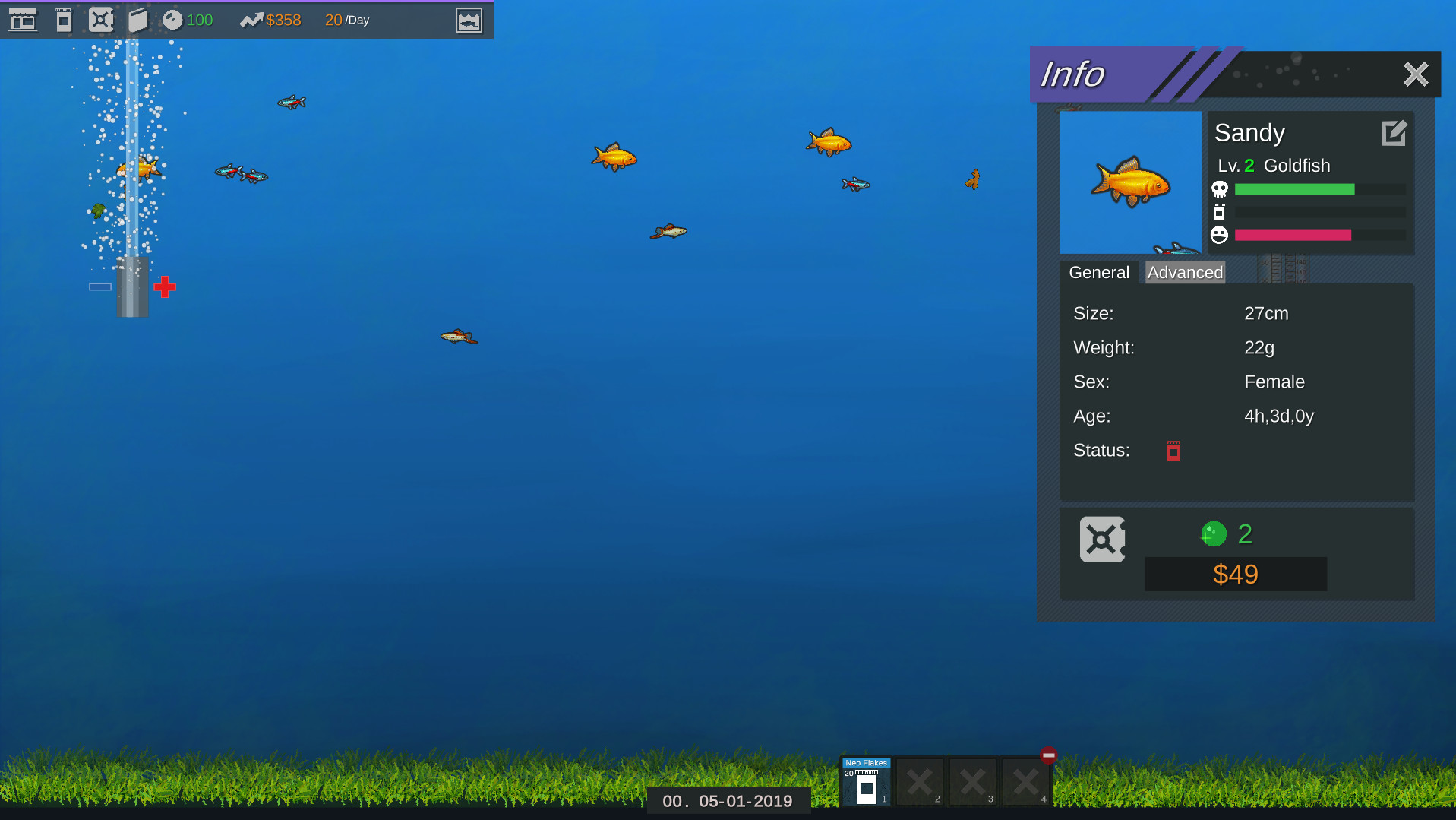Close the Info panel with the X

[x=1415, y=74]
